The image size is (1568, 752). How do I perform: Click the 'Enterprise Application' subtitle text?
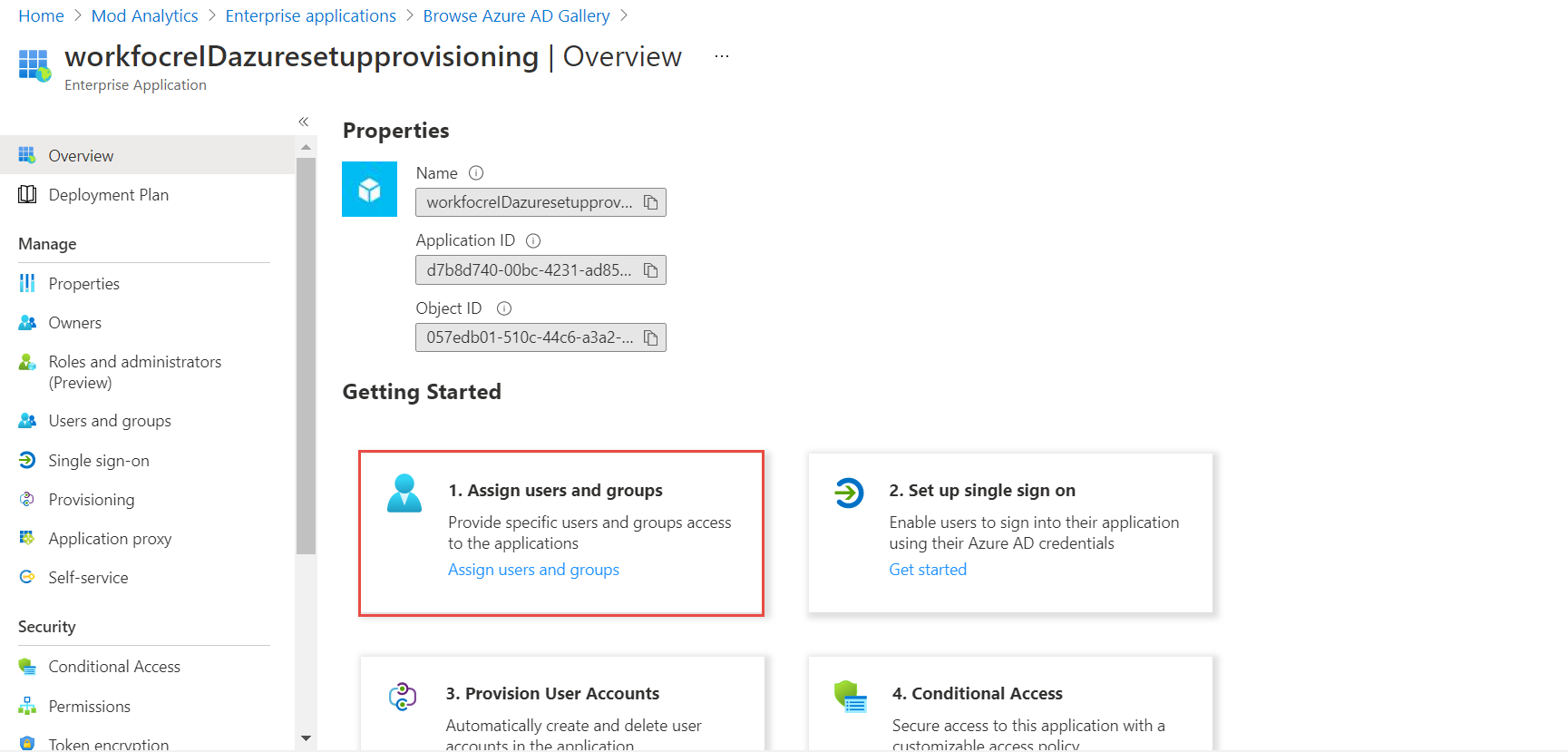coord(135,85)
